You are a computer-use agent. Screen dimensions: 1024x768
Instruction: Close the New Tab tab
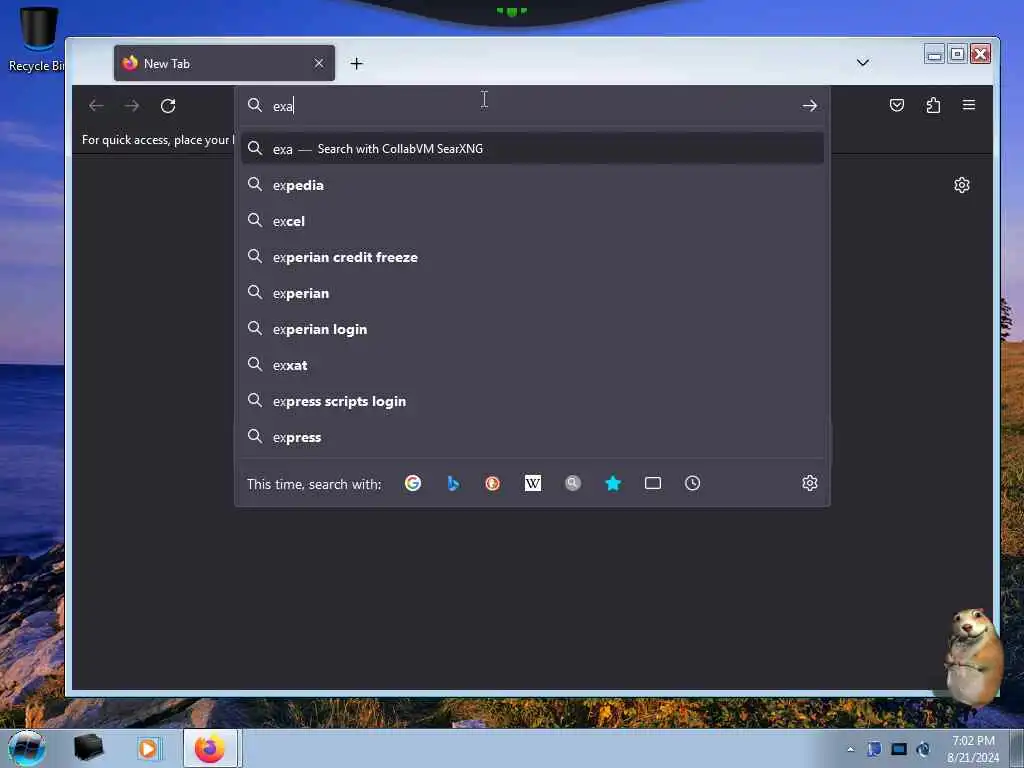pos(319,63)
